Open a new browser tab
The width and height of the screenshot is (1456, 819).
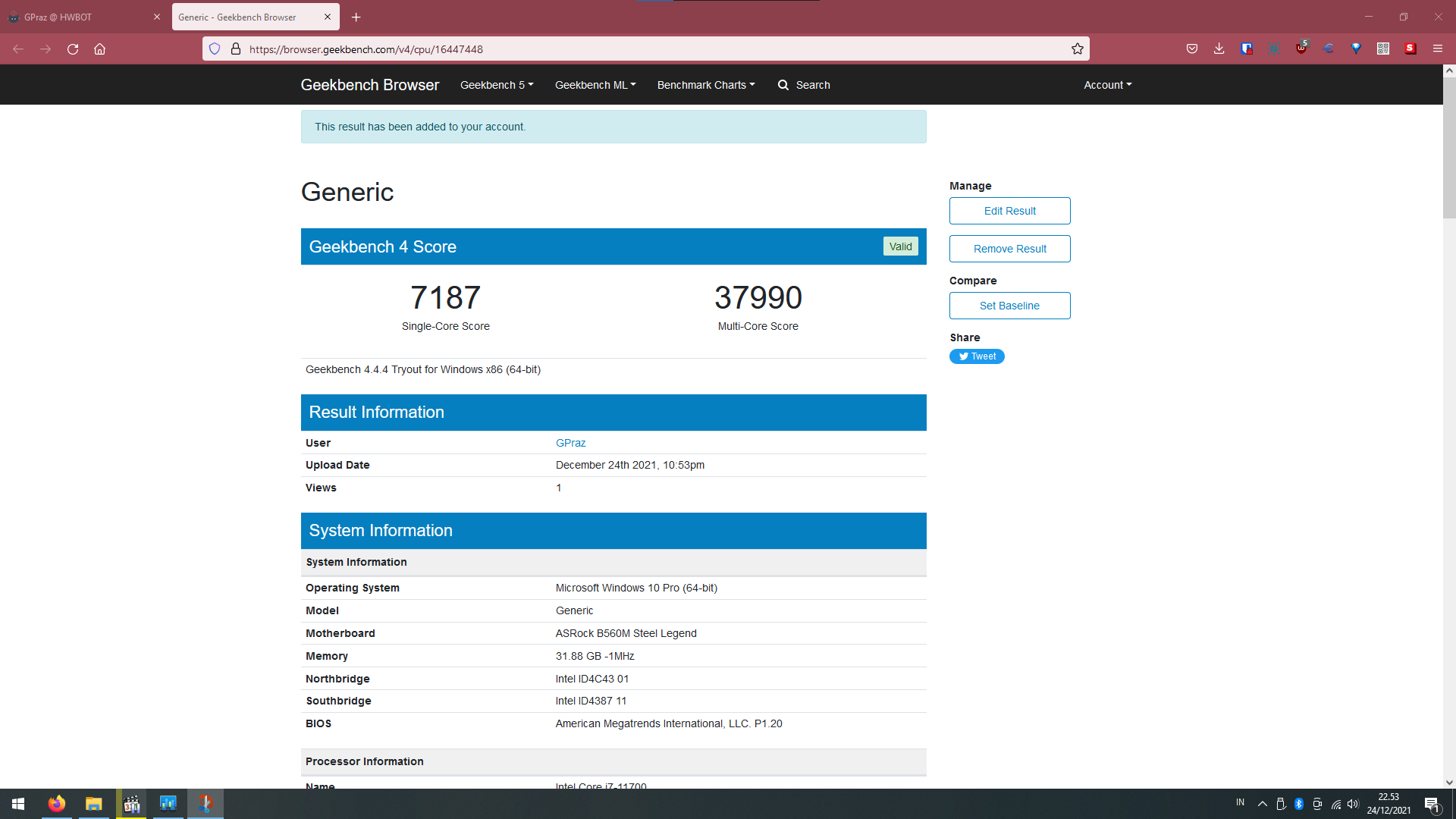pyautogui.click(x=356, y=17)
